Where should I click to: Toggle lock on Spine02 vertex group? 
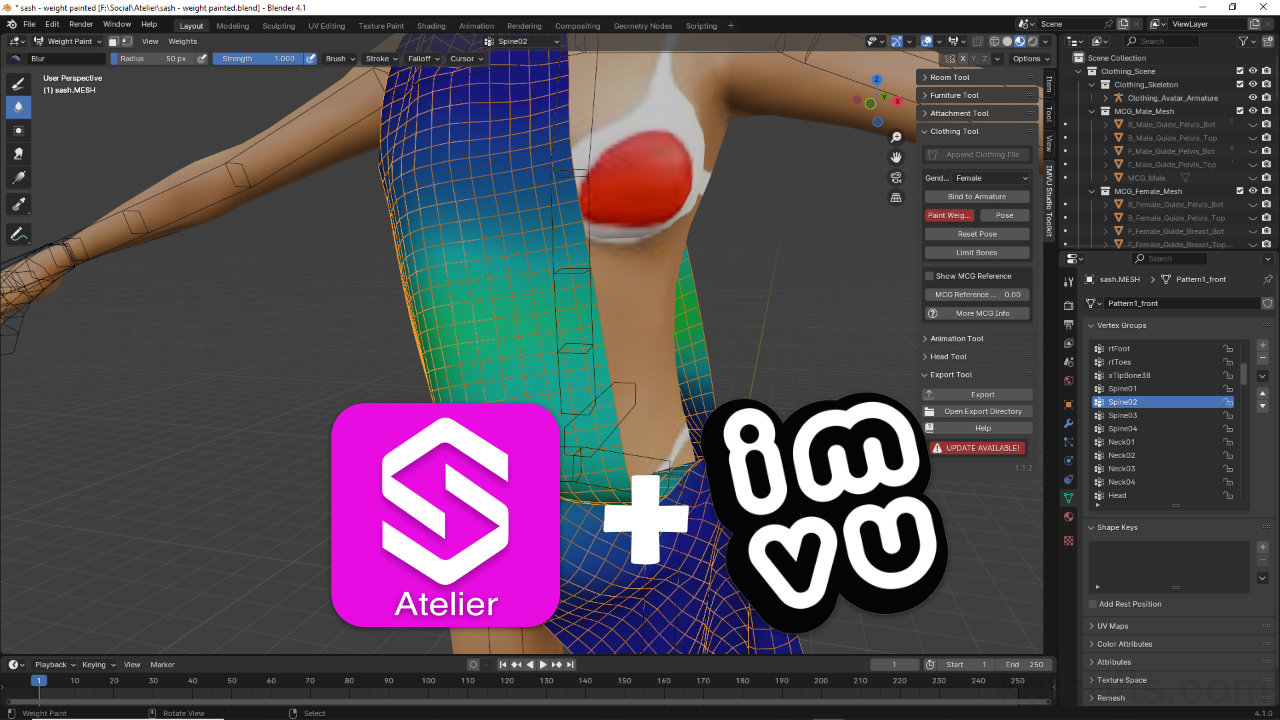click(1227, 402)
